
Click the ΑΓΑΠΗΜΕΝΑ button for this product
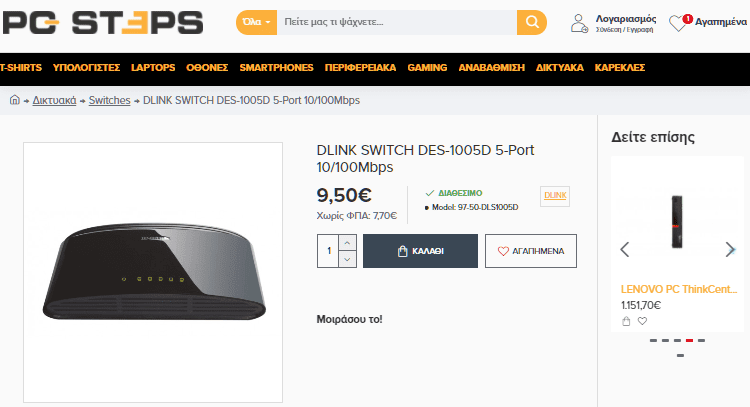(x=531, y=251)
